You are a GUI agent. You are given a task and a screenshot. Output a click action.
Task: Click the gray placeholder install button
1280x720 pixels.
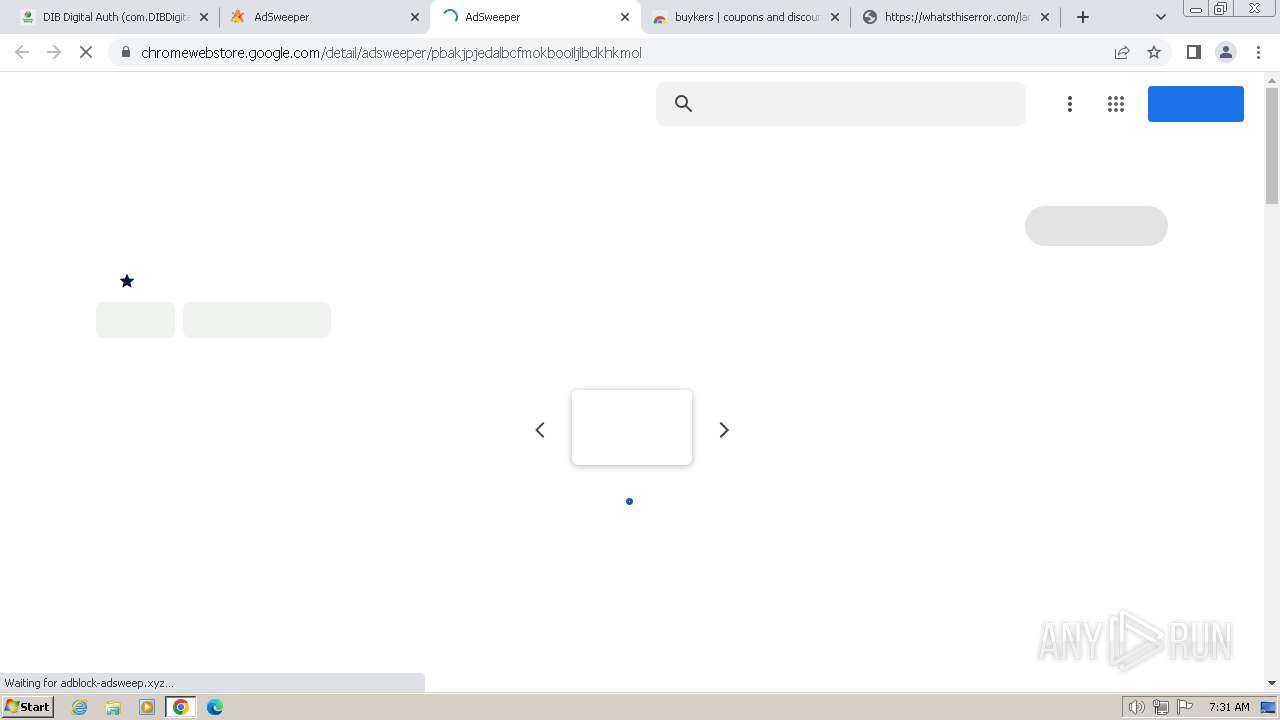pos(1096,226)
